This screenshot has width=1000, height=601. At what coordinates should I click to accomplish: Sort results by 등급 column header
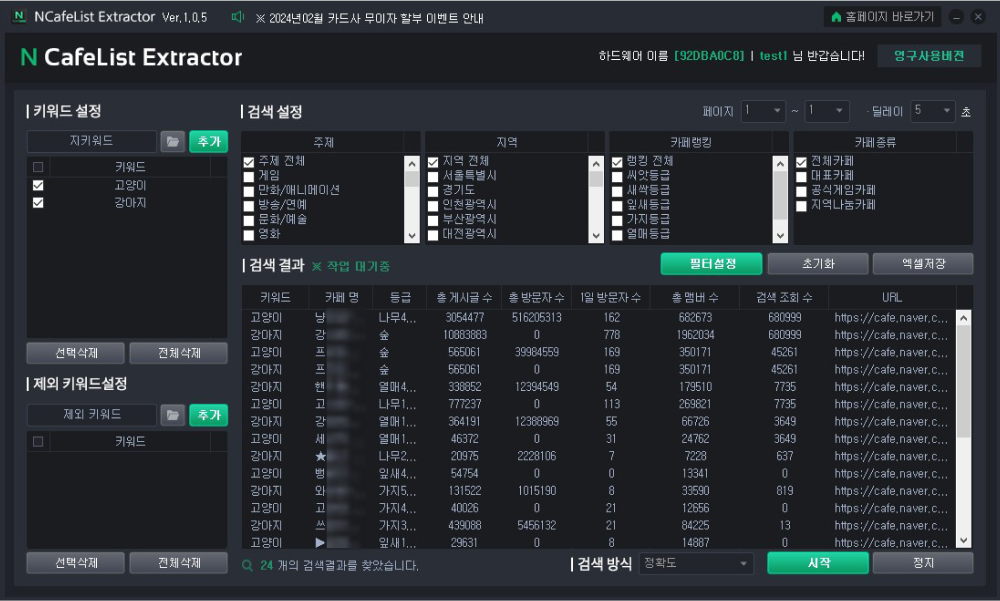tap(400, 297)
